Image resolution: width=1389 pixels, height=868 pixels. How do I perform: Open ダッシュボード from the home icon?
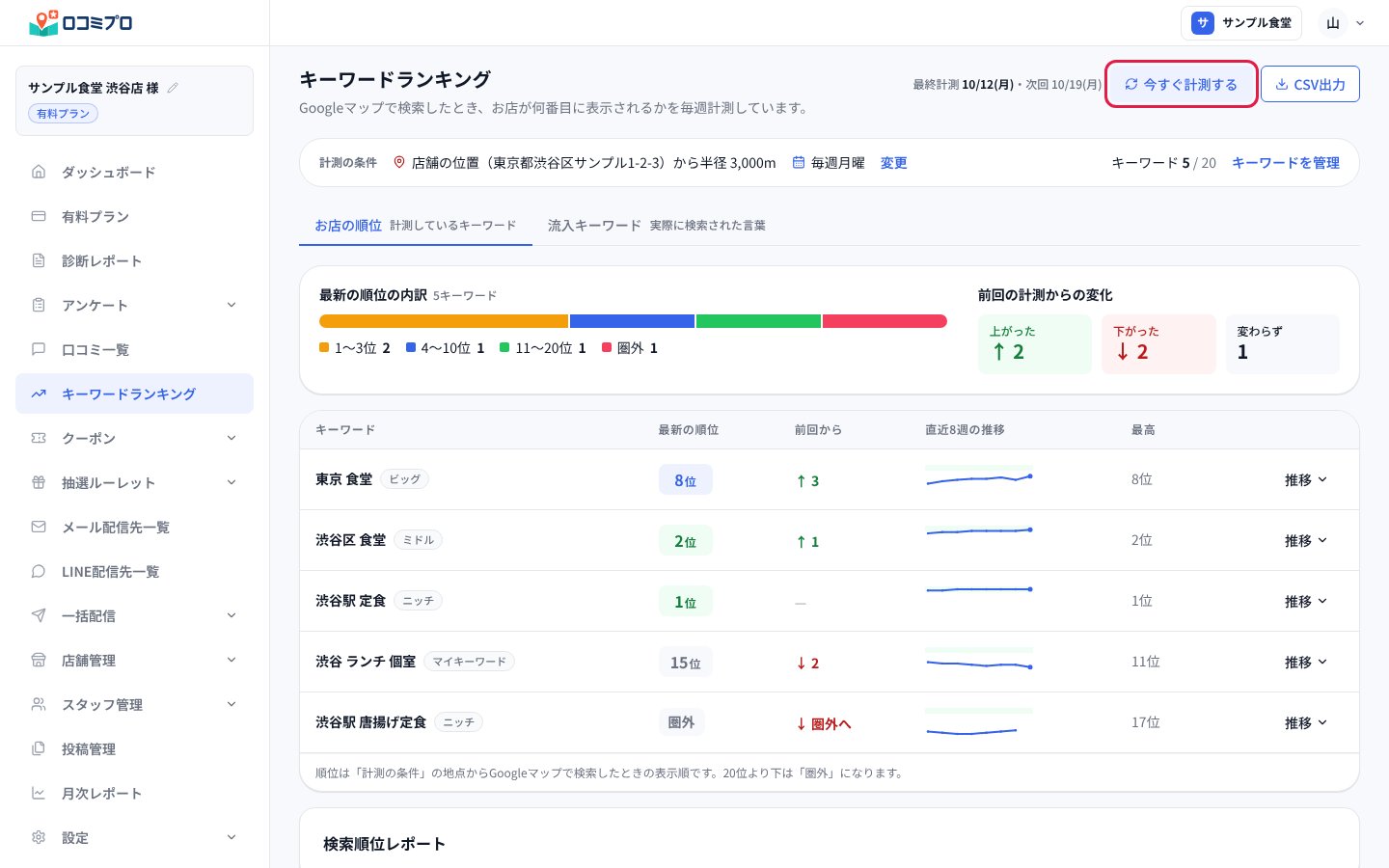coord(39,172)
